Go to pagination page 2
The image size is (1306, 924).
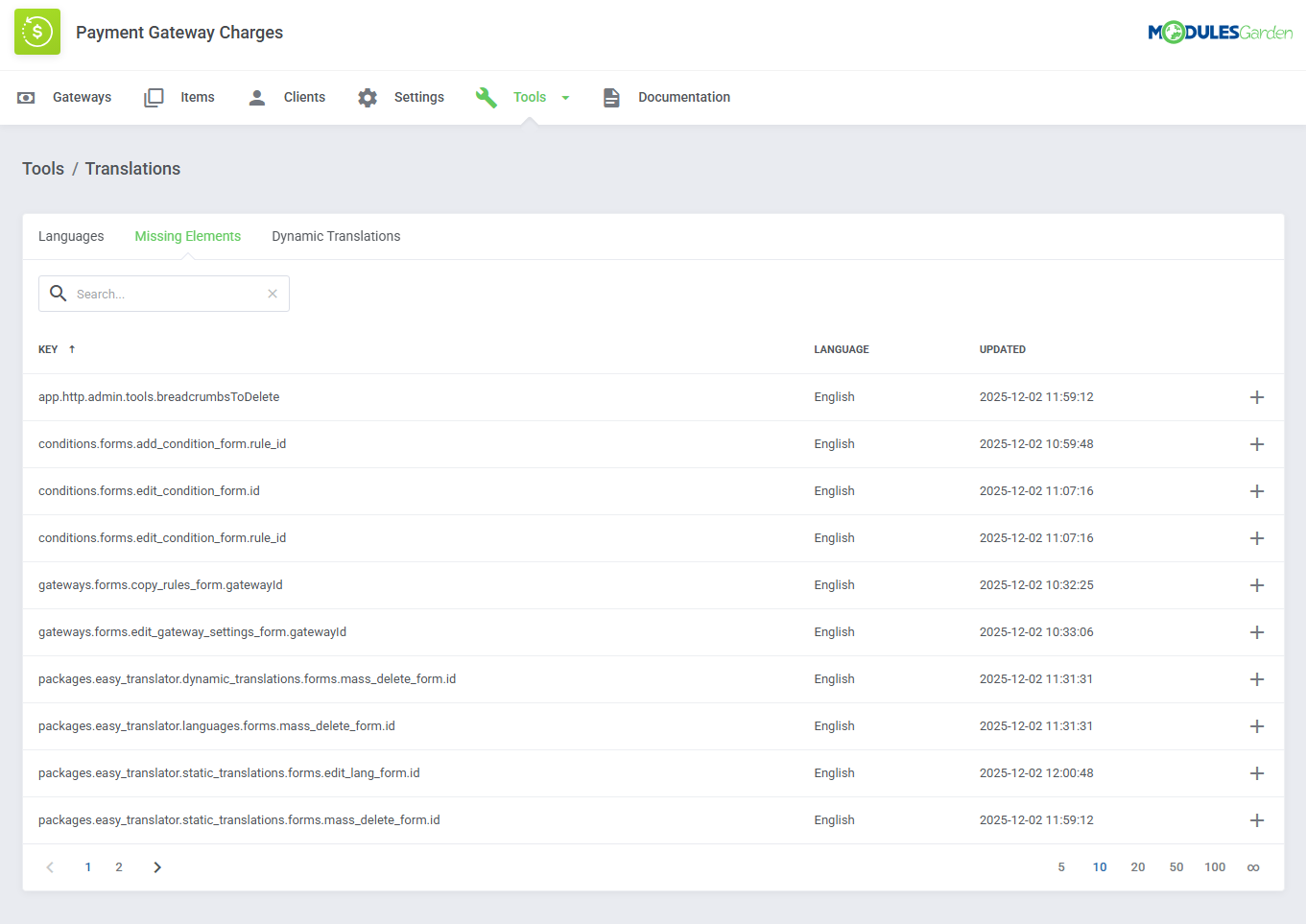coord(118,866)
